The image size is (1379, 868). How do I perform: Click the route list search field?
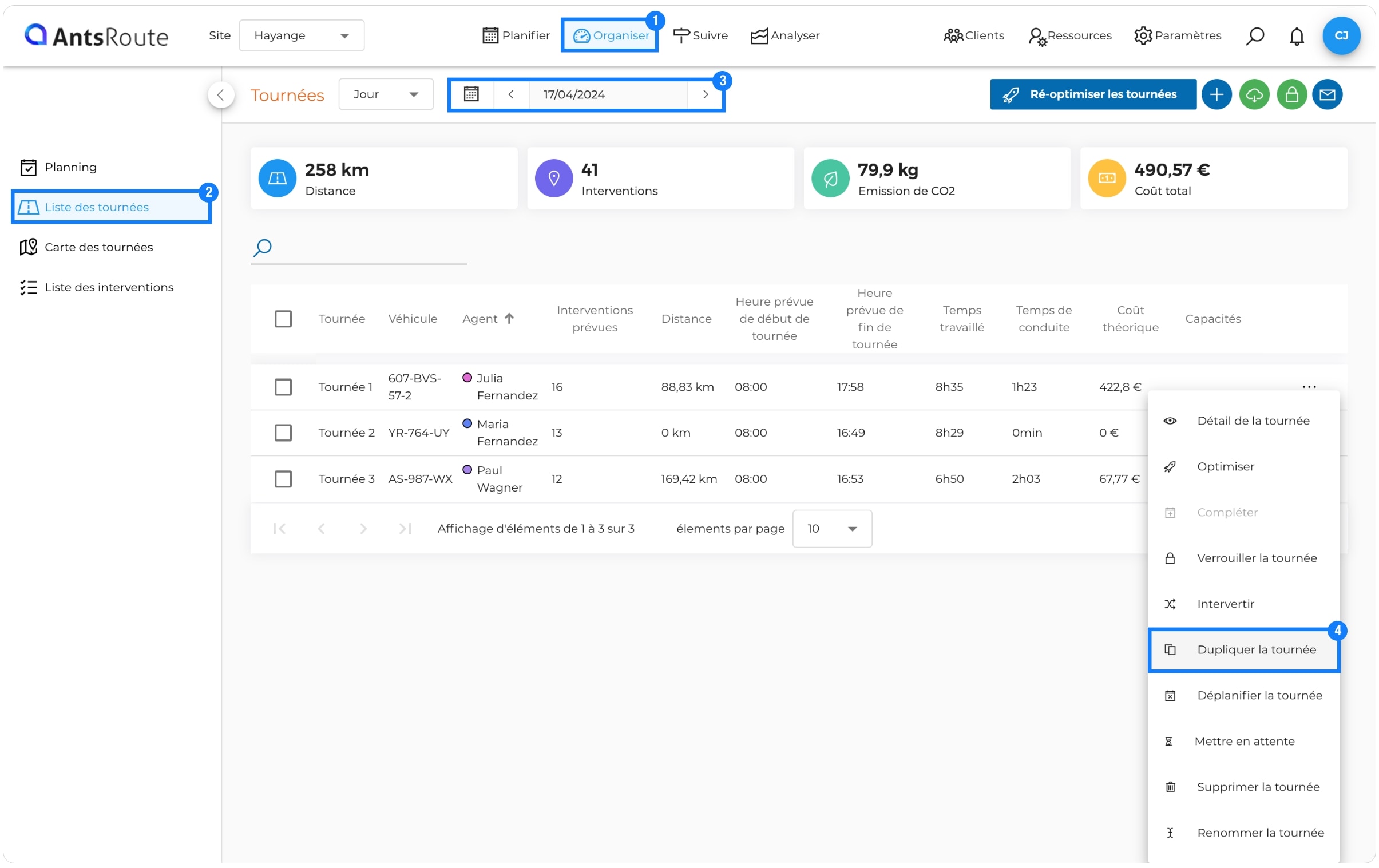[x=359, y=248]
